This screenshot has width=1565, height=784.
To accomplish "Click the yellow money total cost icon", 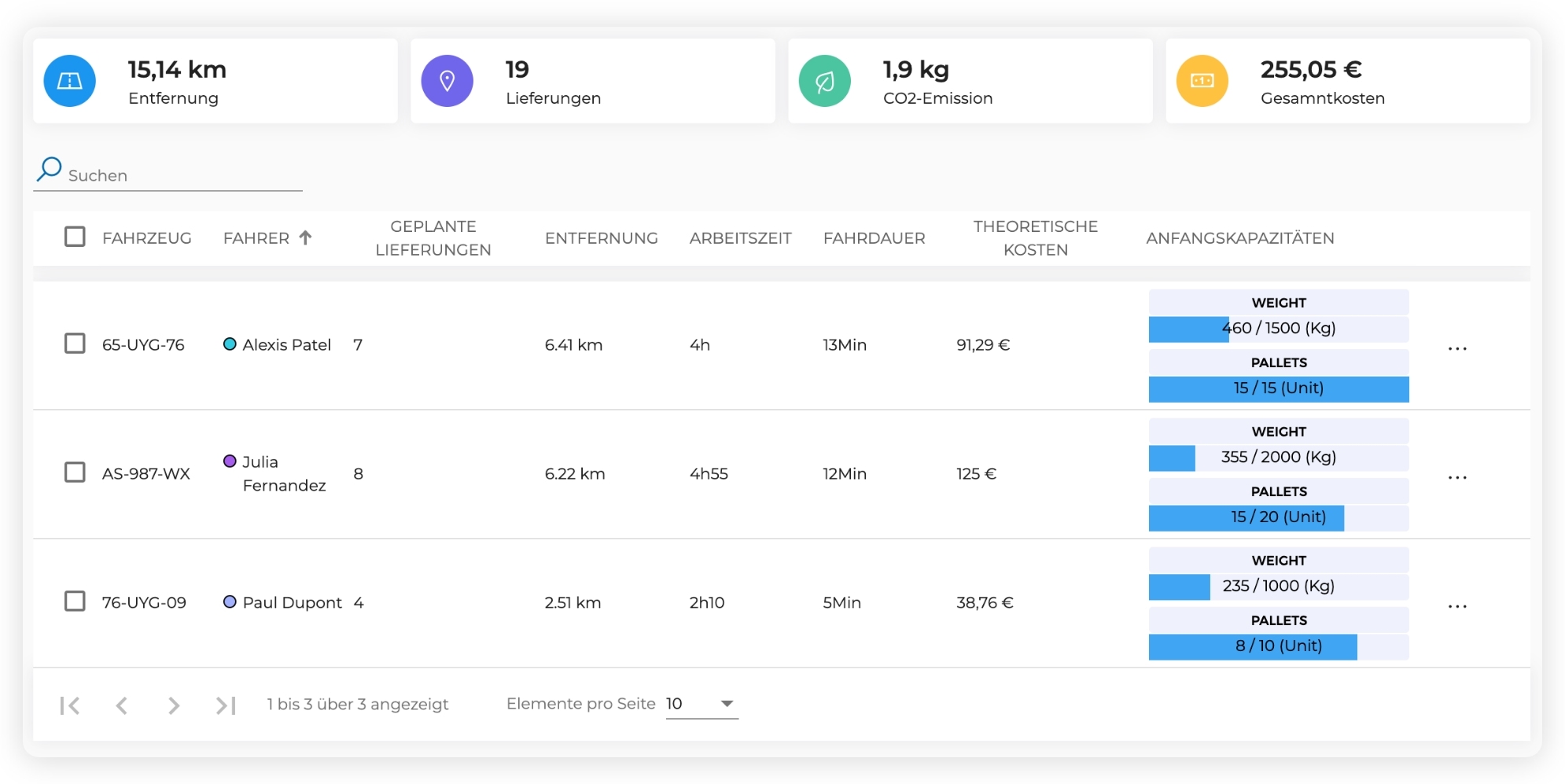I will tap(1202, 81).
